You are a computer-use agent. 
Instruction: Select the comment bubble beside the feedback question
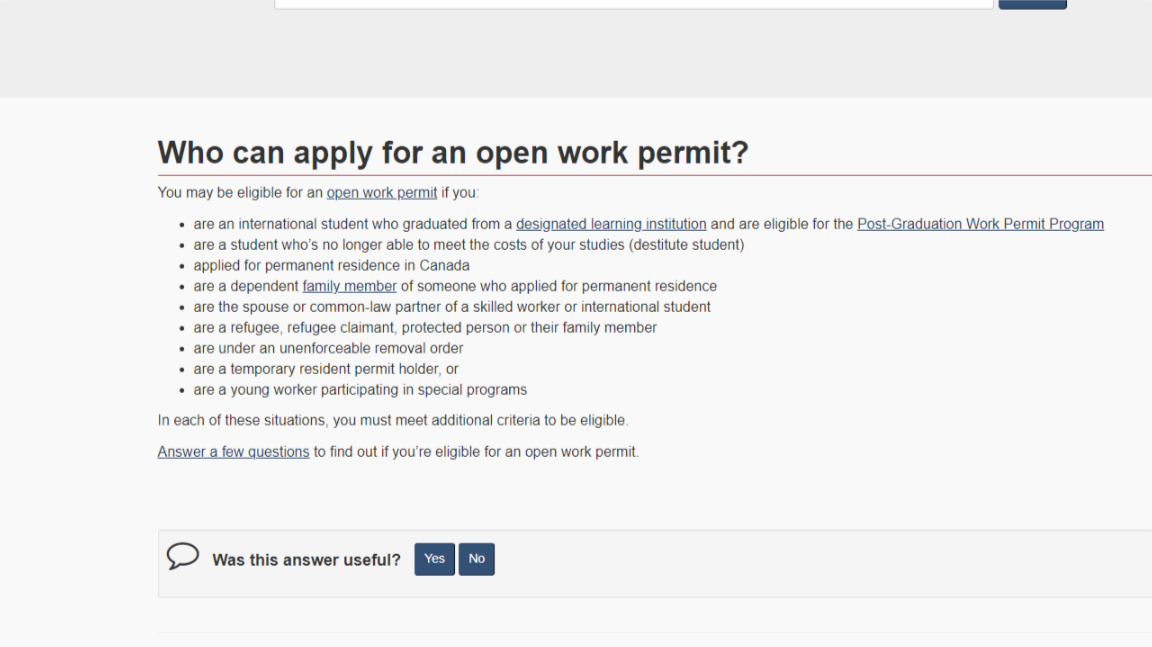pyautogui.click(x=183, y=557)
